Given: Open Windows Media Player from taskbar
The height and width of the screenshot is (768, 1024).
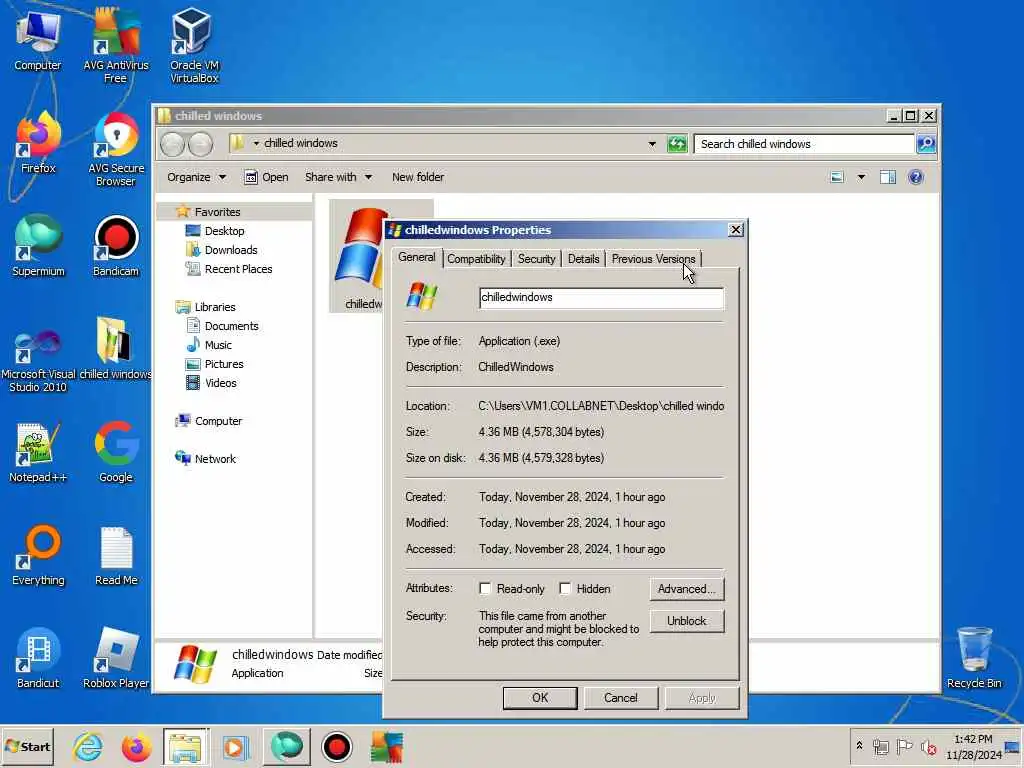Looking at the screenshot, I should [x=235, y=747].
